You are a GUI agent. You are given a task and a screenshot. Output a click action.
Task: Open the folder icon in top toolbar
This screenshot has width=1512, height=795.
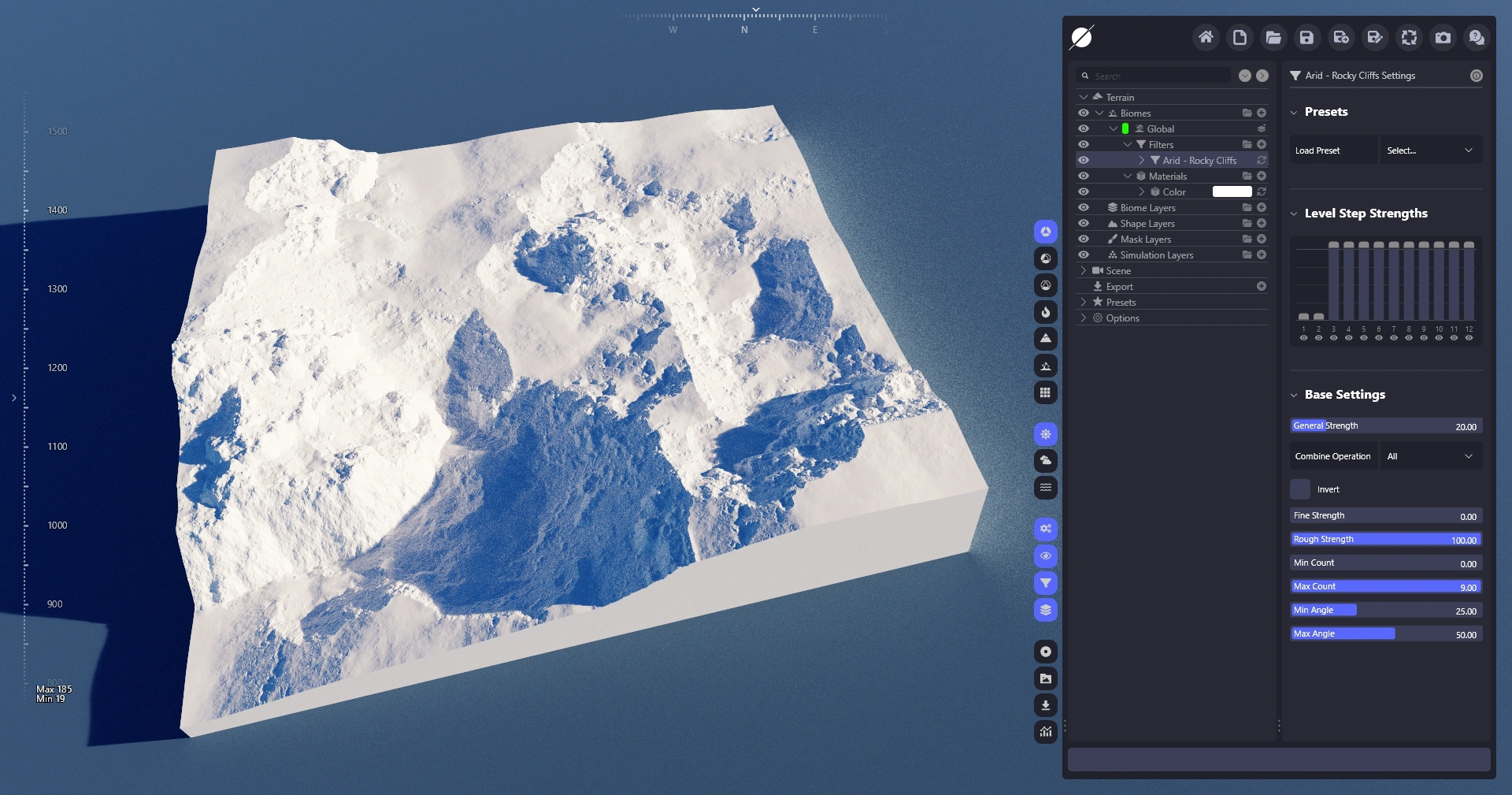[1273, 37]
